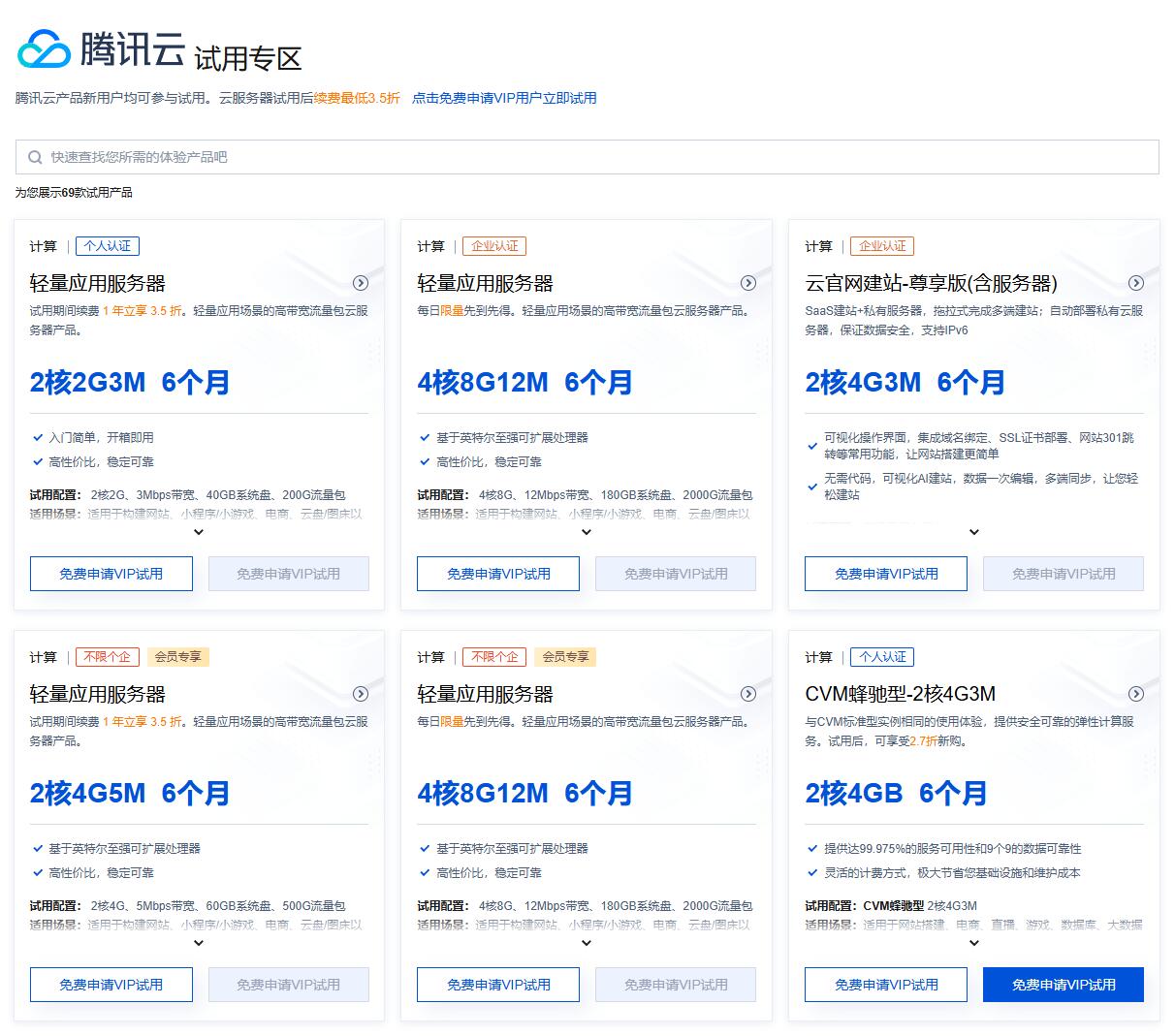Focus the 快速查找您所需的体验产品吧 search field
1175x1036 pixels.
coord(587,157)
